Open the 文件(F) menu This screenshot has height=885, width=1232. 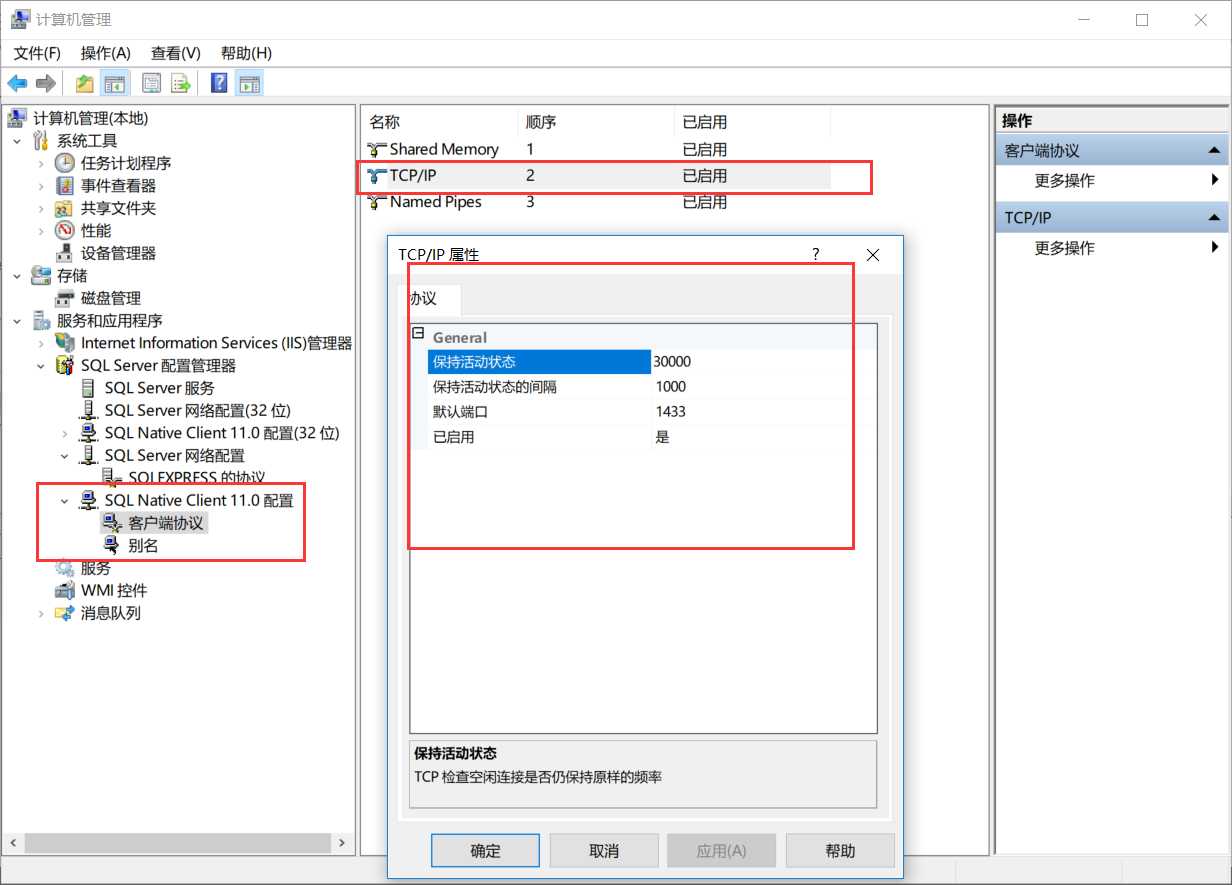[x=37, y=53]
